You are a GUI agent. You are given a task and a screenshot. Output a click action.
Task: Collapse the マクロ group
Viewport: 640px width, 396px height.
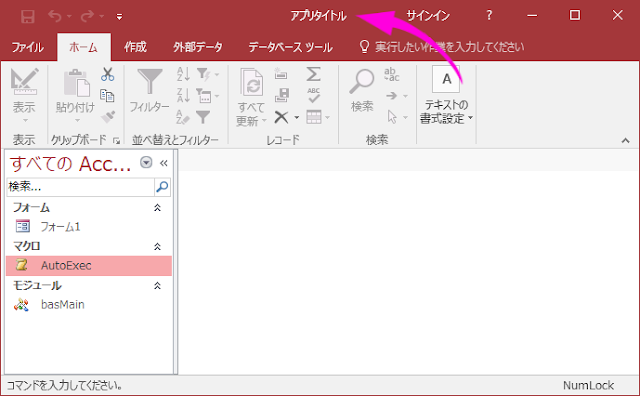tap(158, 247)
